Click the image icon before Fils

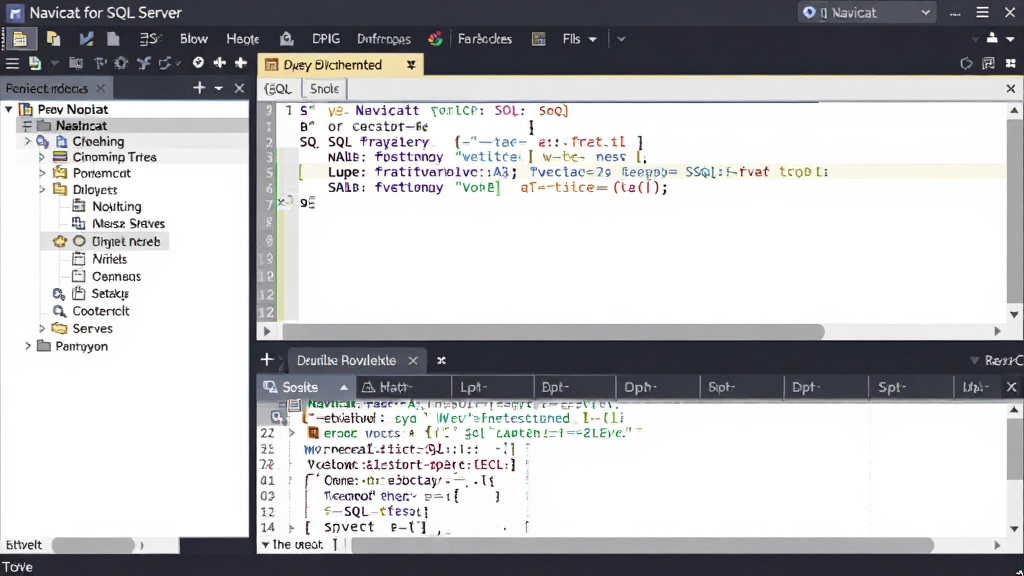(539, 39)
